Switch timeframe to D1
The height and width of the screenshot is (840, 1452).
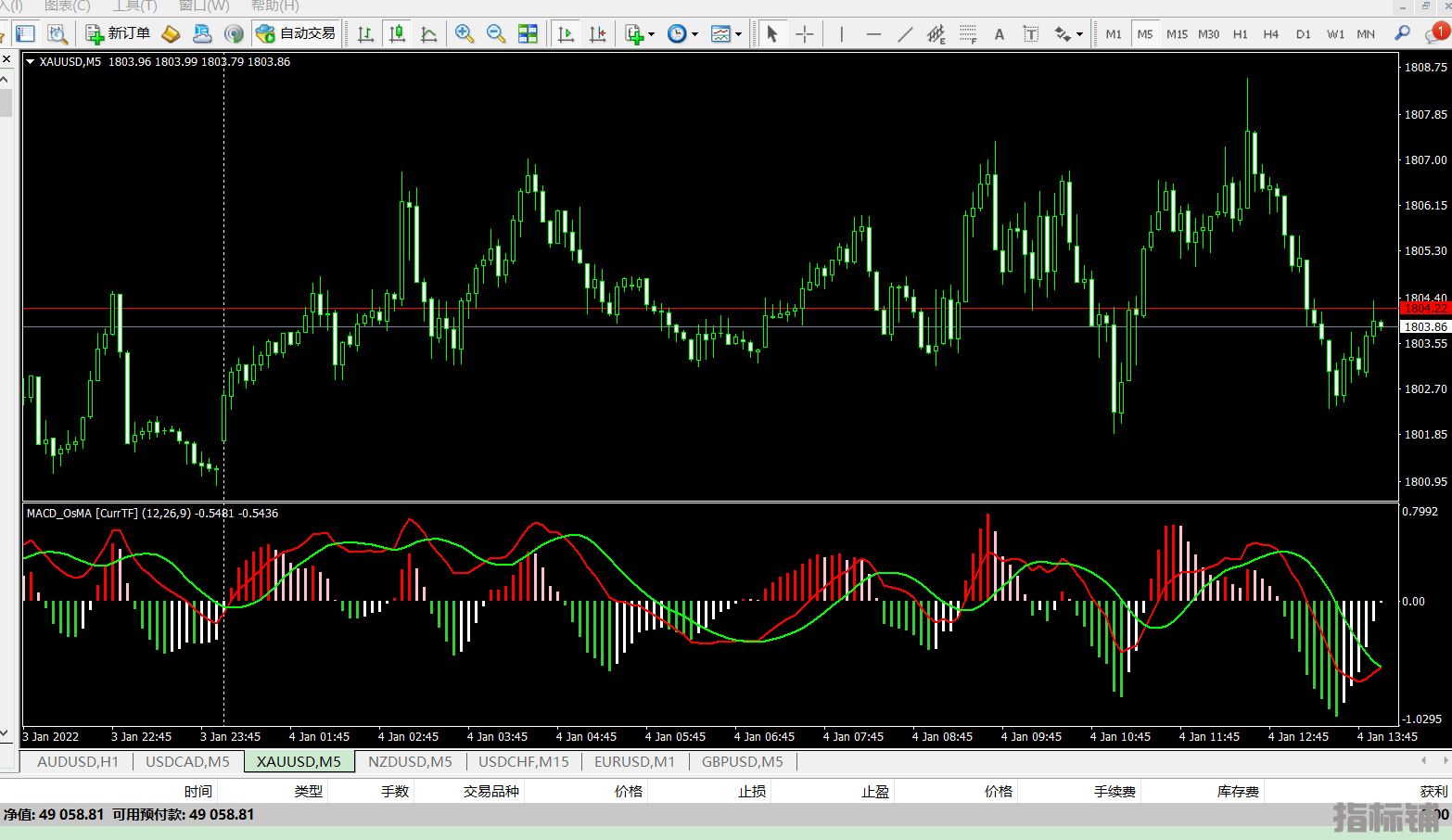click(1303, 34)
